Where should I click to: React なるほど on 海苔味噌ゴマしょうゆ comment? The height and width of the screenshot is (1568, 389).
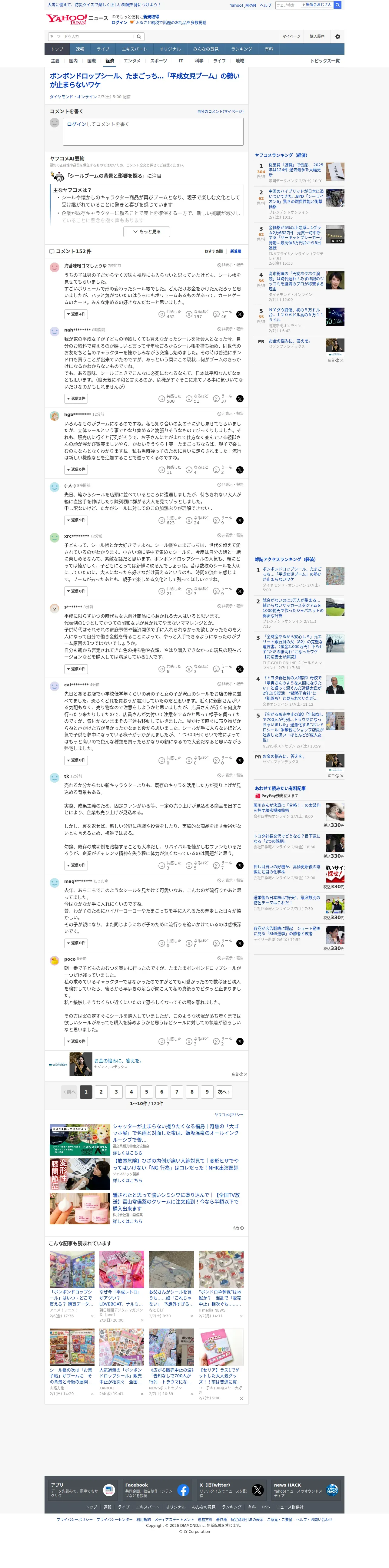point(197,314)
